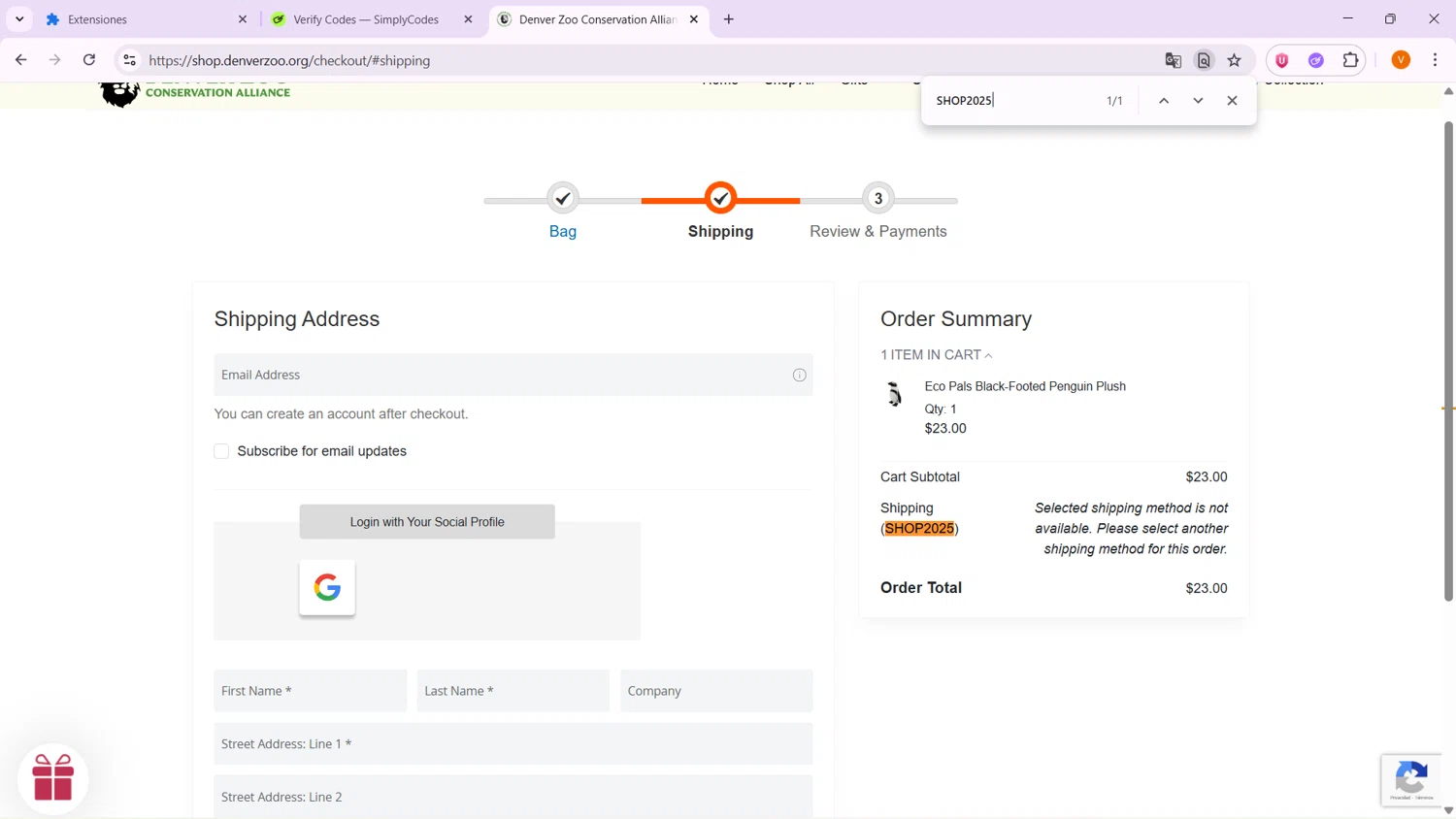Click the Eco Pals Penguin Plush name

click(1025, 386)
